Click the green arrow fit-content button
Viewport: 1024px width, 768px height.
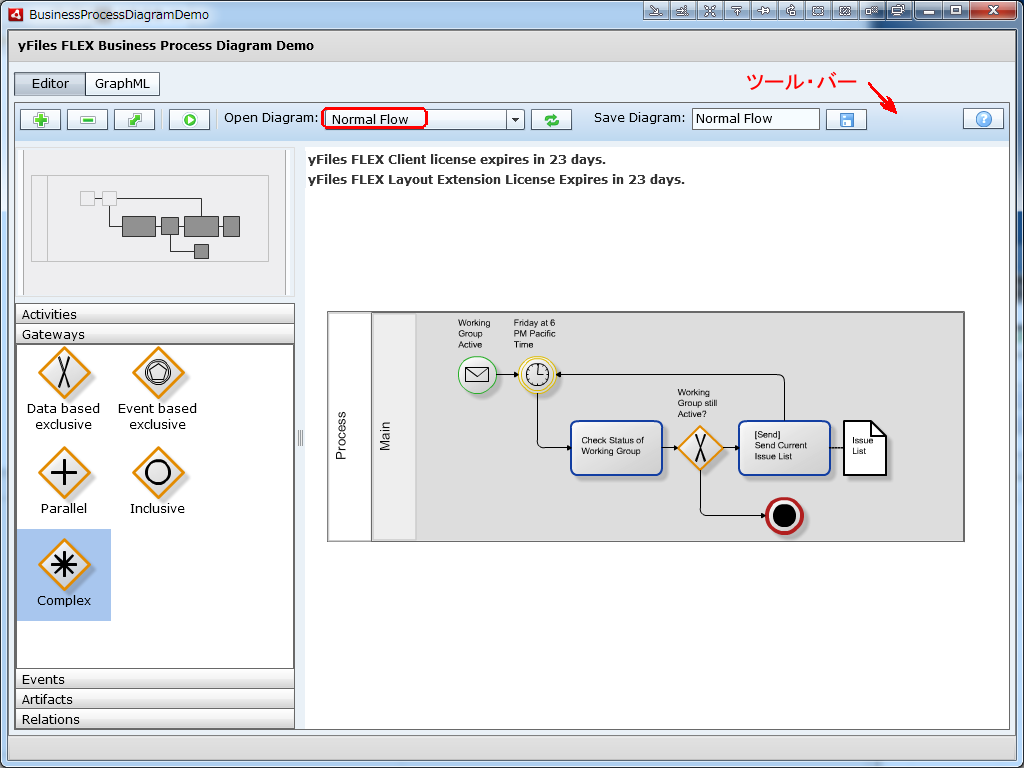coord(135,120)
